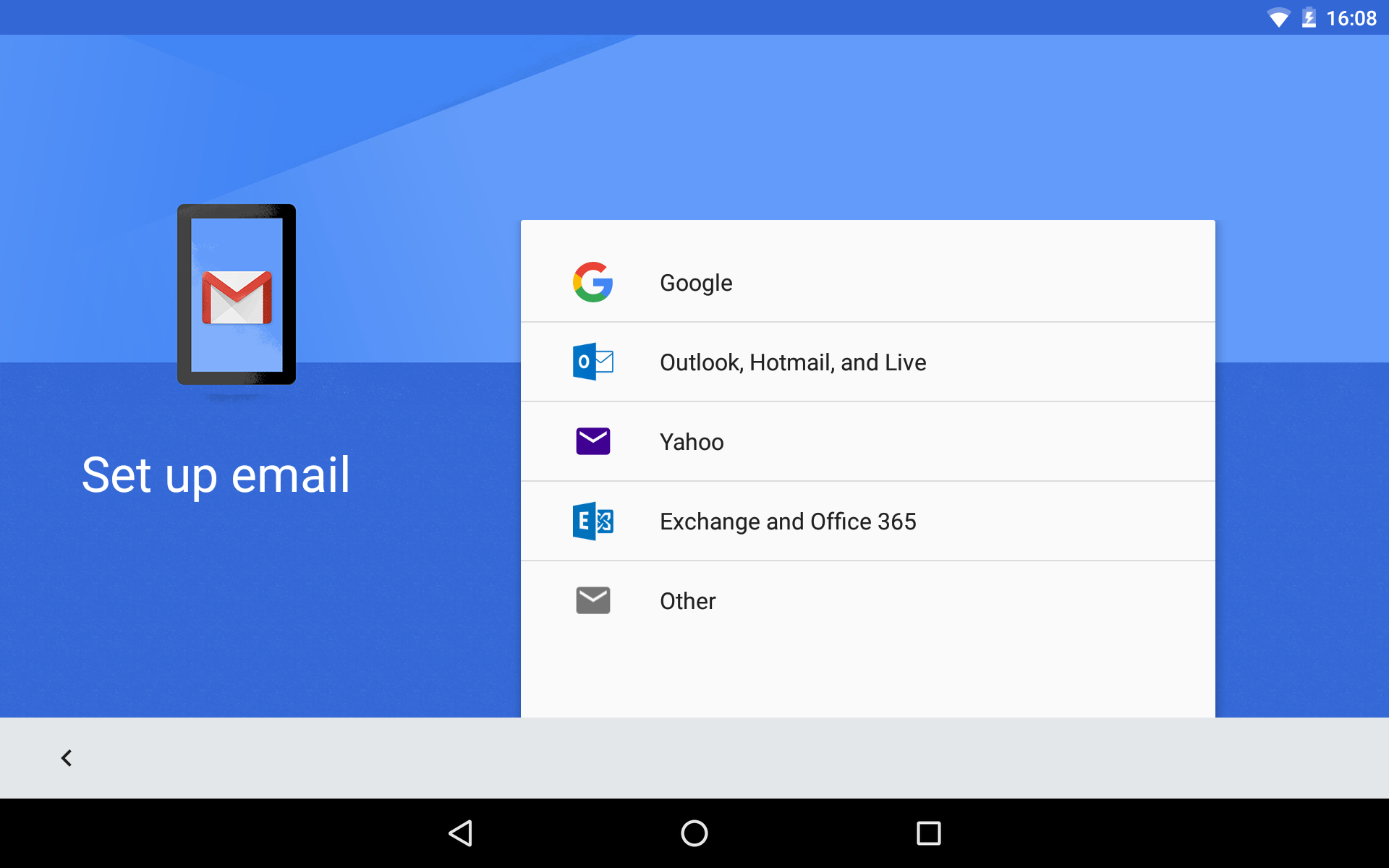Click the charging battery icon
This screenshot has height=868, width=1389.
click(x=1311, y=17)
